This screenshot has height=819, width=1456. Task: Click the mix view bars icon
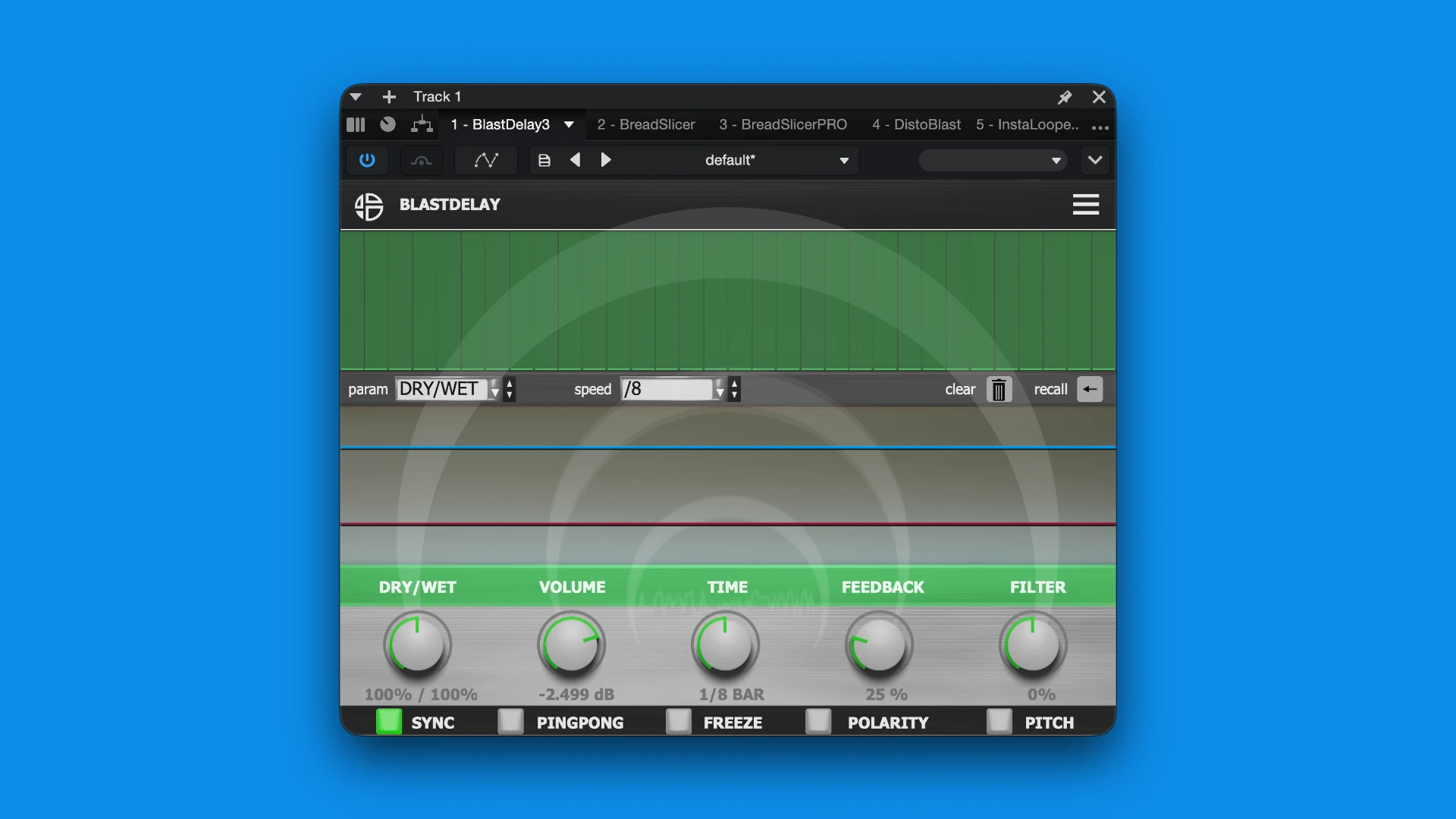pyautogui.click(x=356, y=124)
